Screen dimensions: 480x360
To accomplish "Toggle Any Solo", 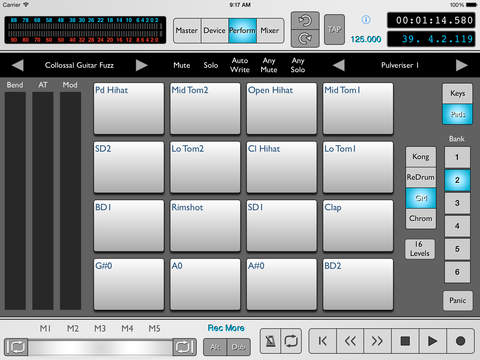I will click(298, 65).
